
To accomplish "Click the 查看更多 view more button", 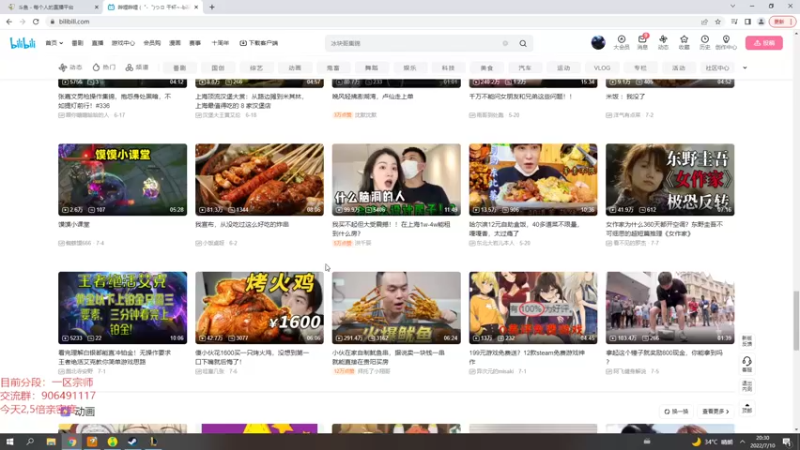I will tap(715, 411).
